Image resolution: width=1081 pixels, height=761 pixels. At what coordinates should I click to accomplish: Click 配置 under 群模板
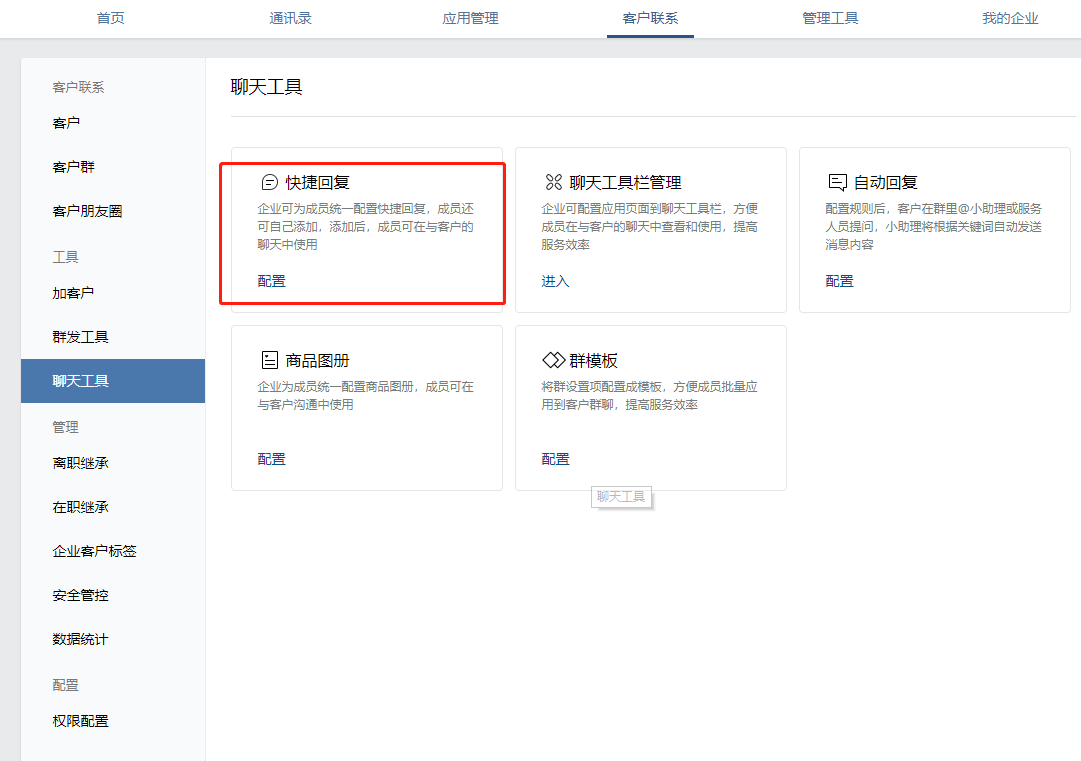point(555,459)
